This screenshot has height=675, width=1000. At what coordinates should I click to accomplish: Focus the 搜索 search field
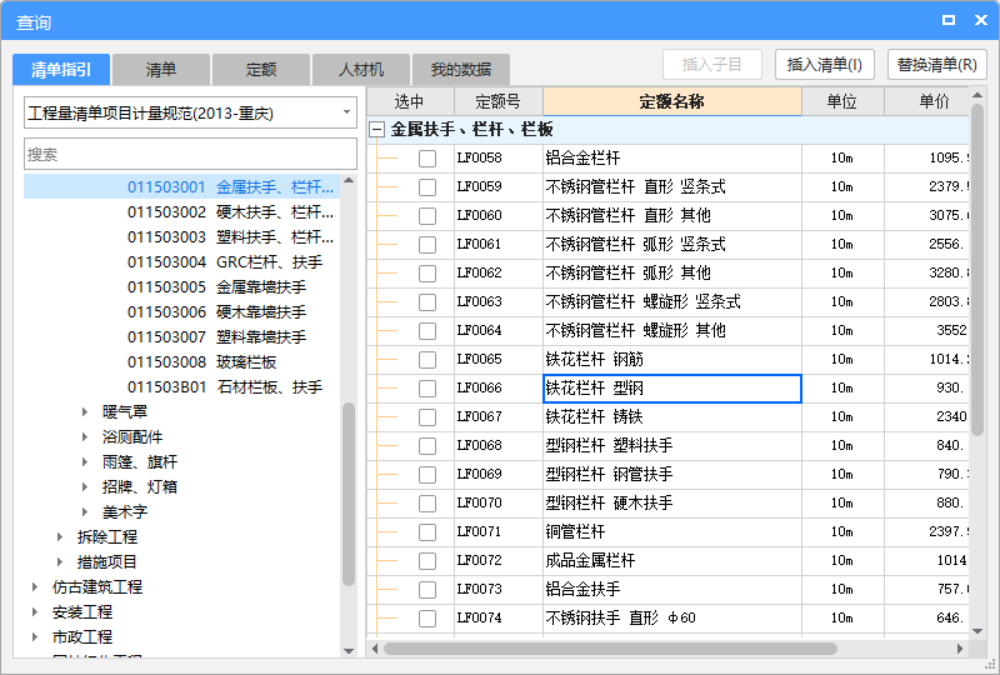point(190,154)
